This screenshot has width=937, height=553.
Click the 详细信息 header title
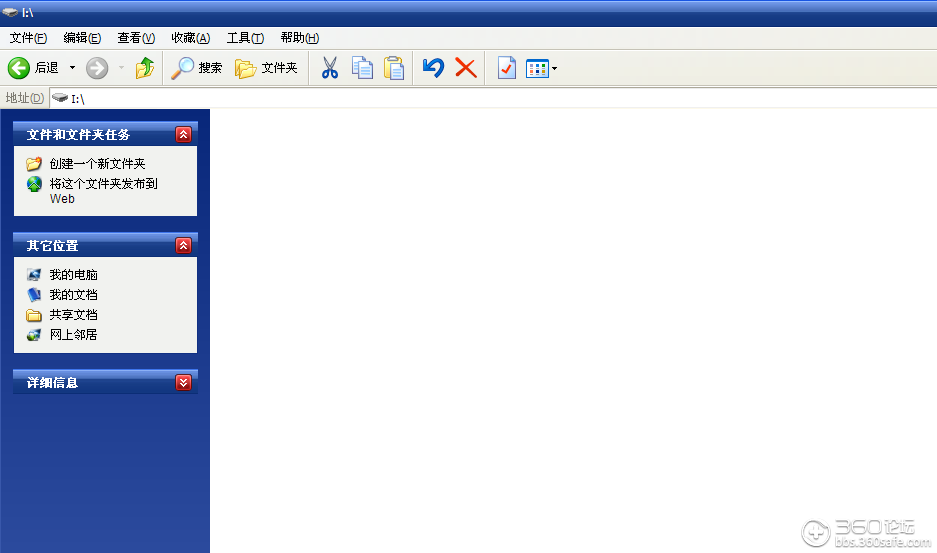click(x=53, y=383)
